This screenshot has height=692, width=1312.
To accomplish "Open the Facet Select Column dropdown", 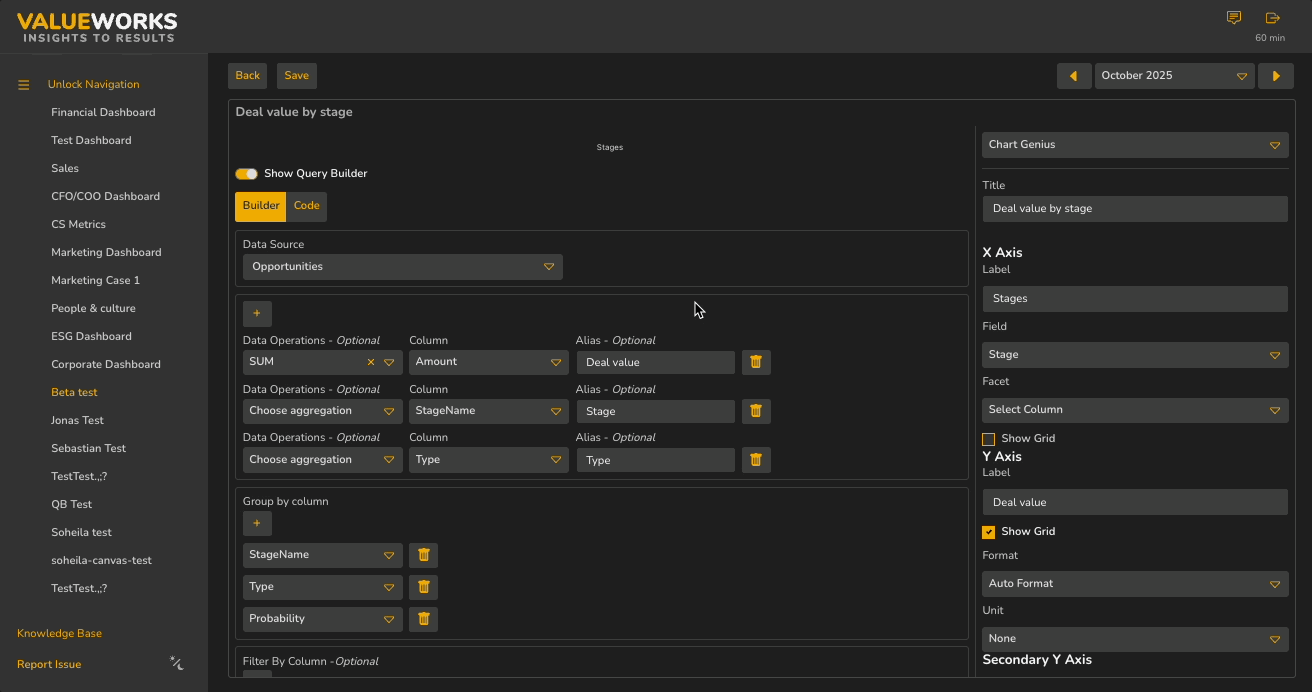I will (x=1135, y=410).
